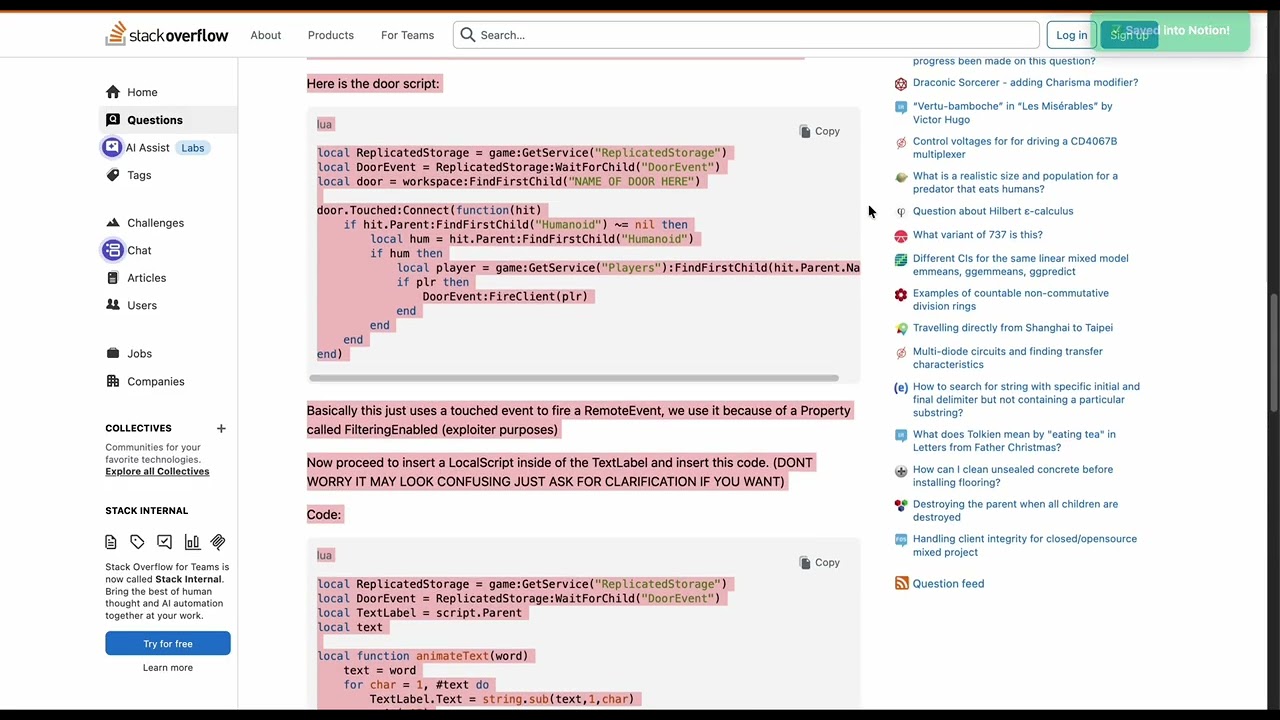Click the page vertical scrollbar
Viewport: 1280px width, 720px height.
click(x=1274, y=352)
